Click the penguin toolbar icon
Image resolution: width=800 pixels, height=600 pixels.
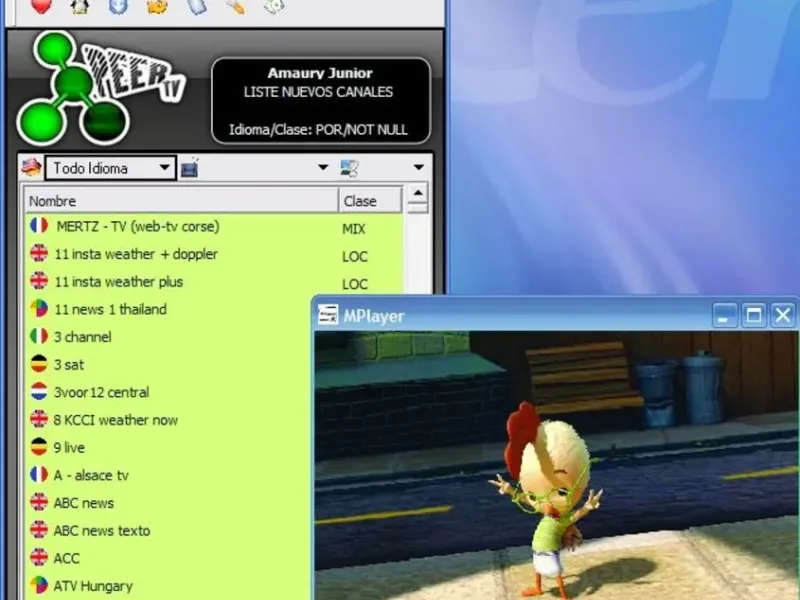point(80,6)
